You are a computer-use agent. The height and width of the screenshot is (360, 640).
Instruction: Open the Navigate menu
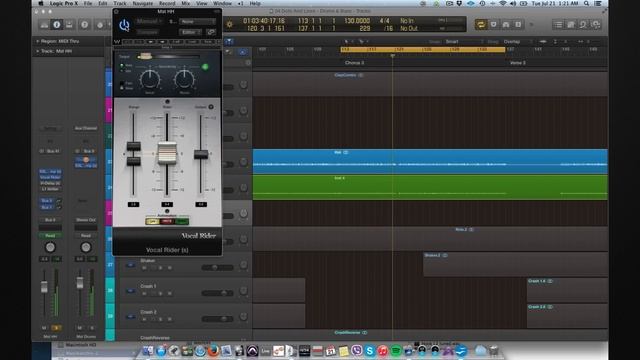point(142,3)
